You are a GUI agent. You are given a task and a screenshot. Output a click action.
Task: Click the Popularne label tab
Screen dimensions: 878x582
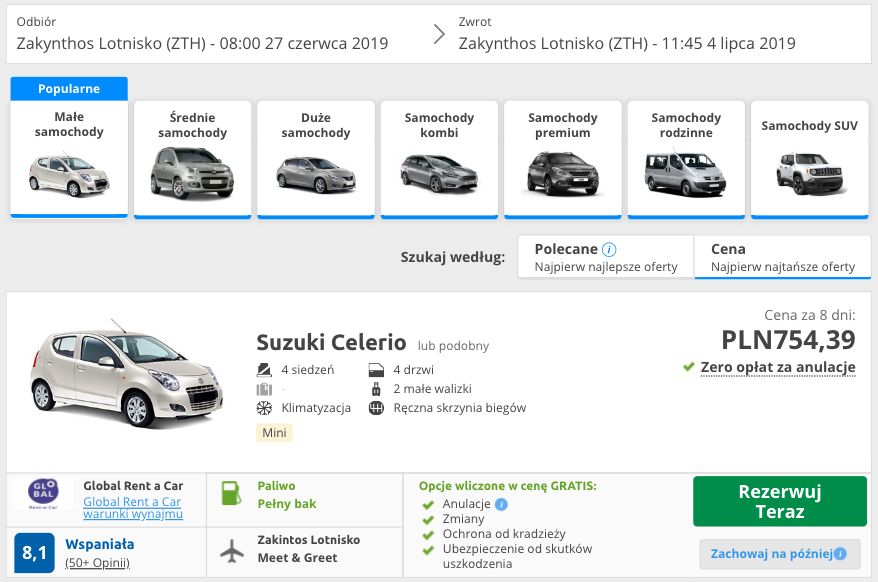[69, 89]
